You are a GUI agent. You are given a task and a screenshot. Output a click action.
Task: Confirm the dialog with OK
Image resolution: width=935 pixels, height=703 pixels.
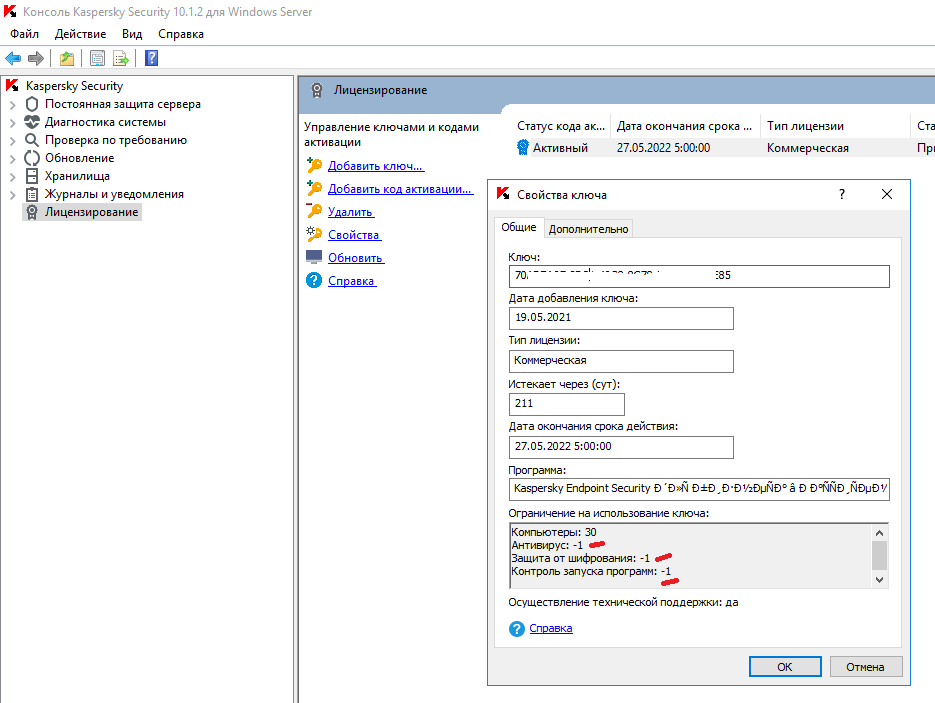click(785, 667)
